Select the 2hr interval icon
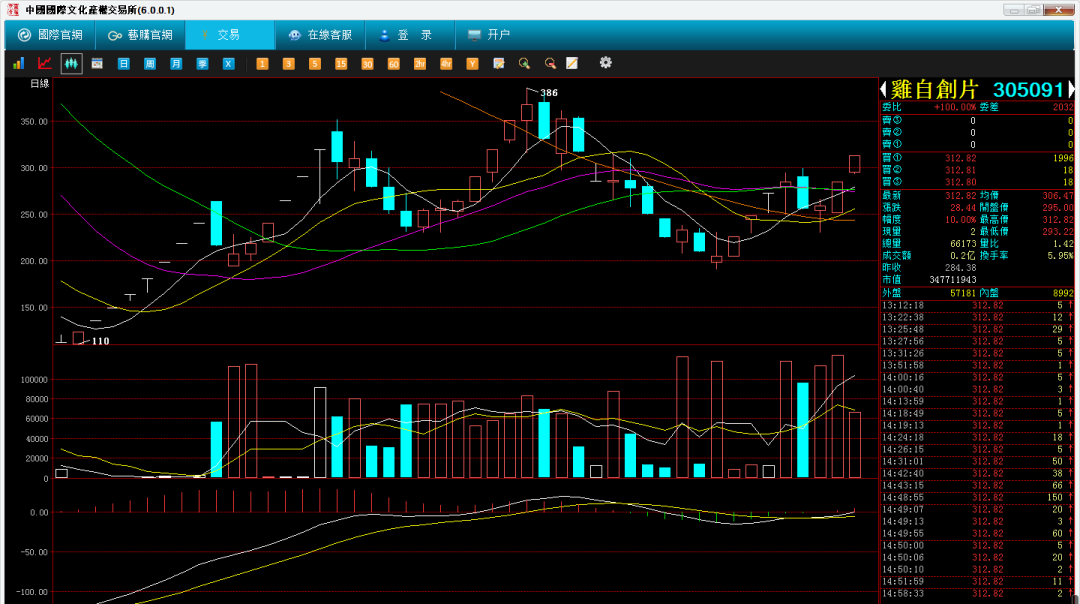The height and width of the screenshot is (604, 1080). tap(419, 63)
